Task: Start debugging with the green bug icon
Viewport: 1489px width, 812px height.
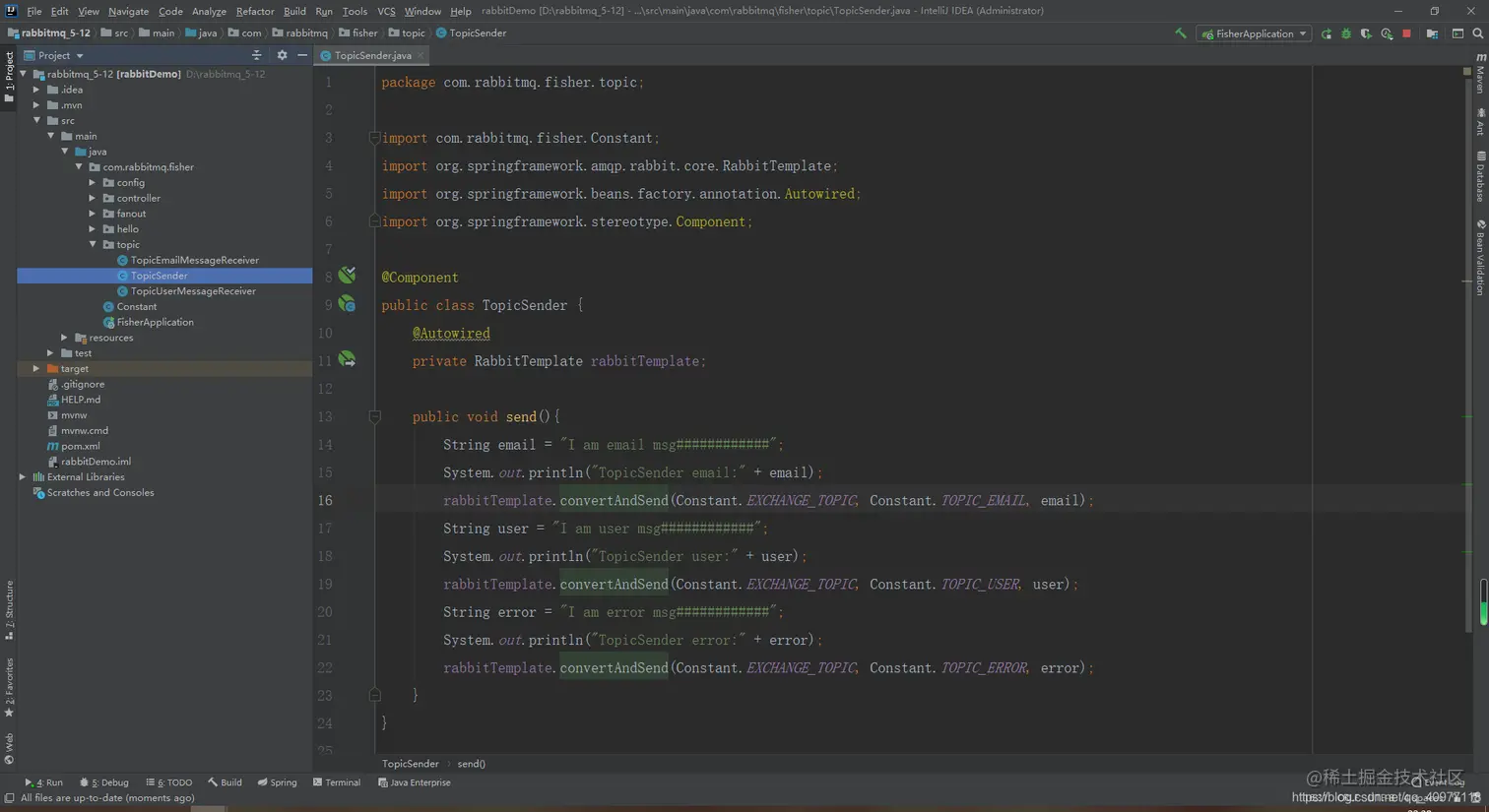Action: [x=1346, y=33]
